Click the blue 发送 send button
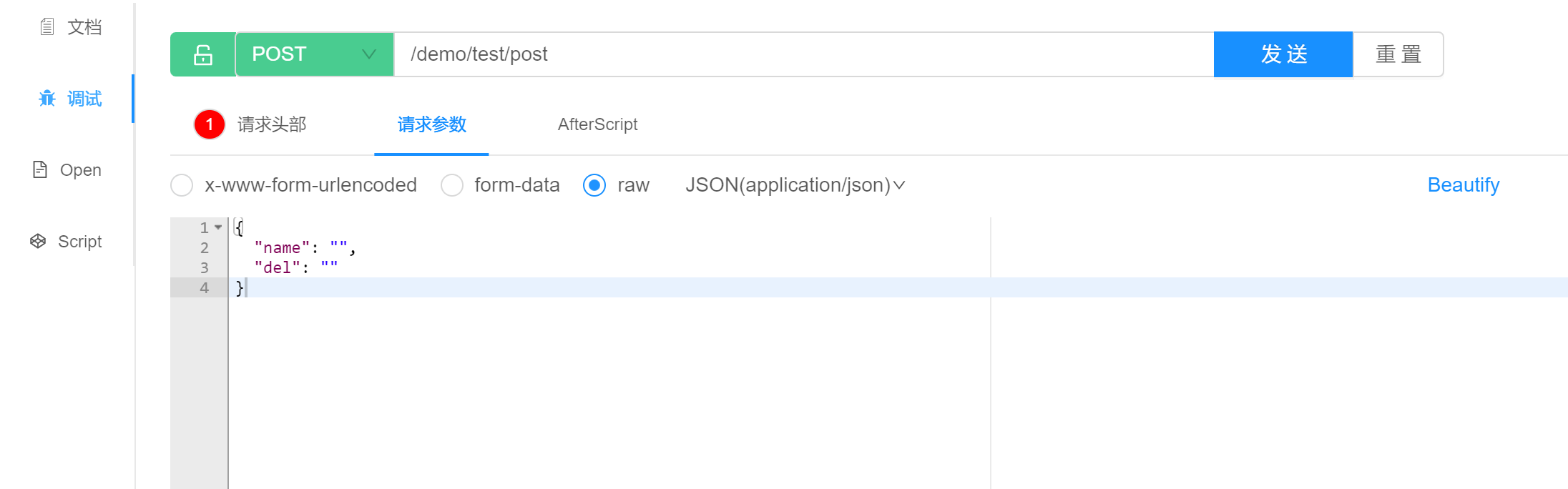 point(1283,54)
